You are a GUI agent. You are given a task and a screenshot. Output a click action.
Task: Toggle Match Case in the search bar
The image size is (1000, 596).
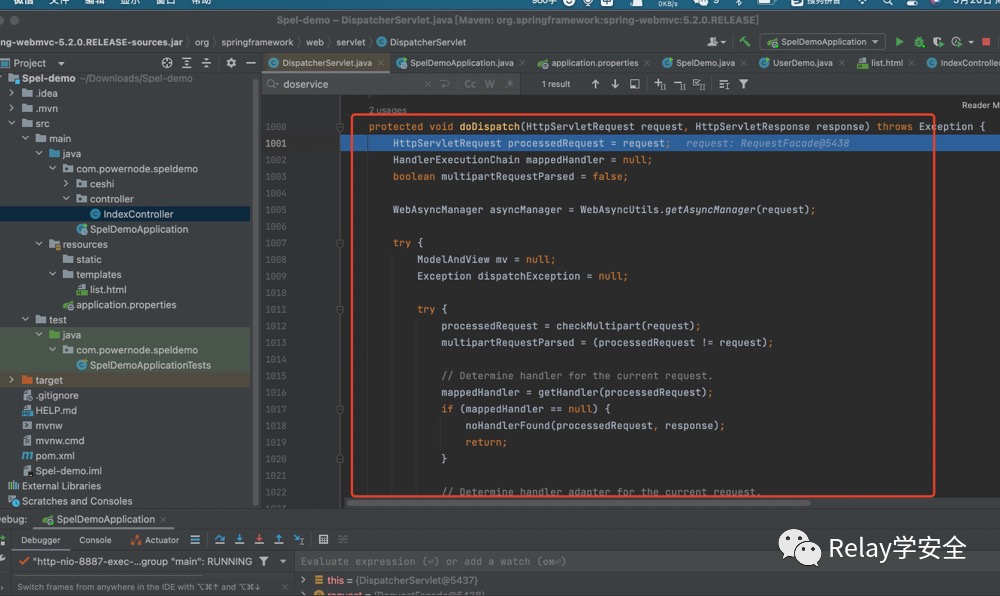pyautogui.click(x=470, y=84)
